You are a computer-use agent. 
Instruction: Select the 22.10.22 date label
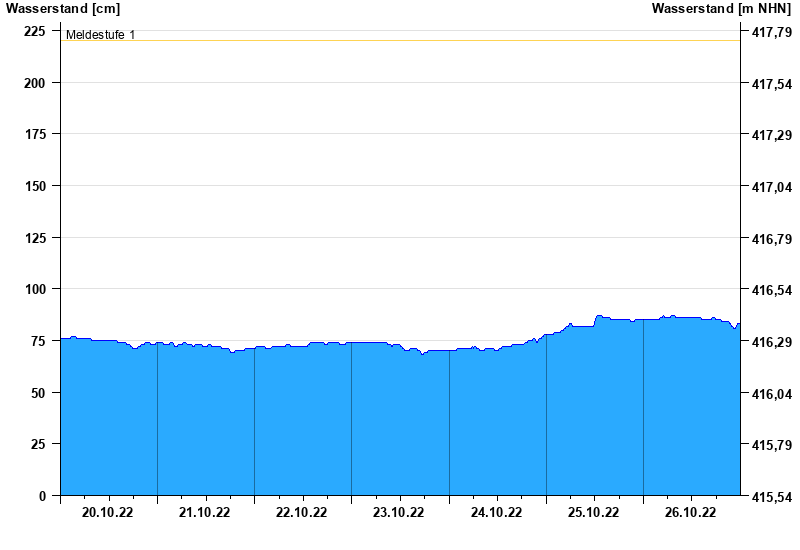[302, 513]
